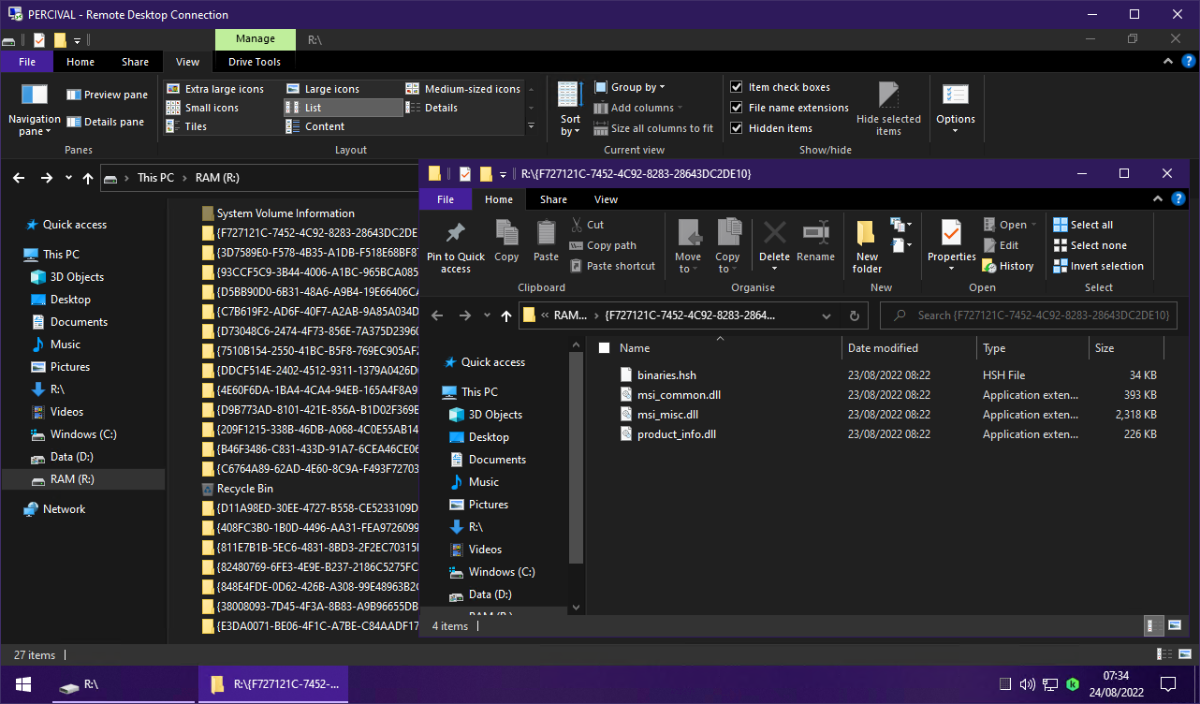Open the Group by dropdown

click(x=629, y=87)
